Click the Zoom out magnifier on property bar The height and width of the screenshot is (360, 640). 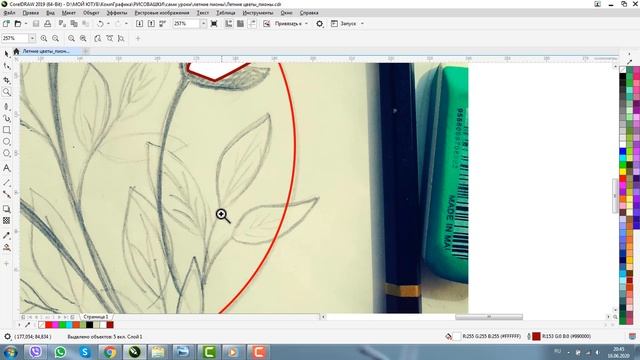(x=56, y=38)
